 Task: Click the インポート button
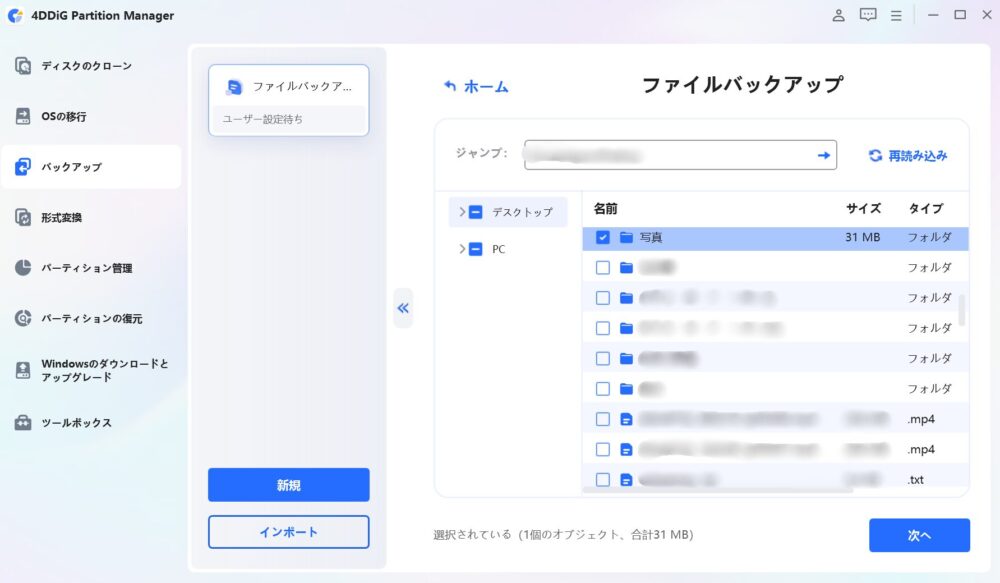click(288, 532)
